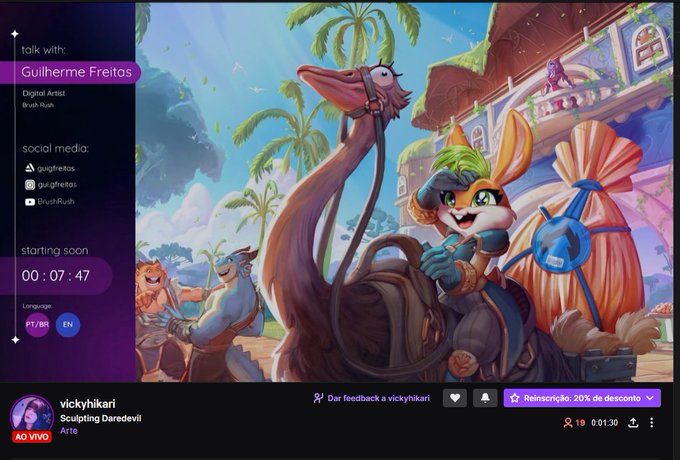
Task: Open the Arte category link
Action: point(69,431)
